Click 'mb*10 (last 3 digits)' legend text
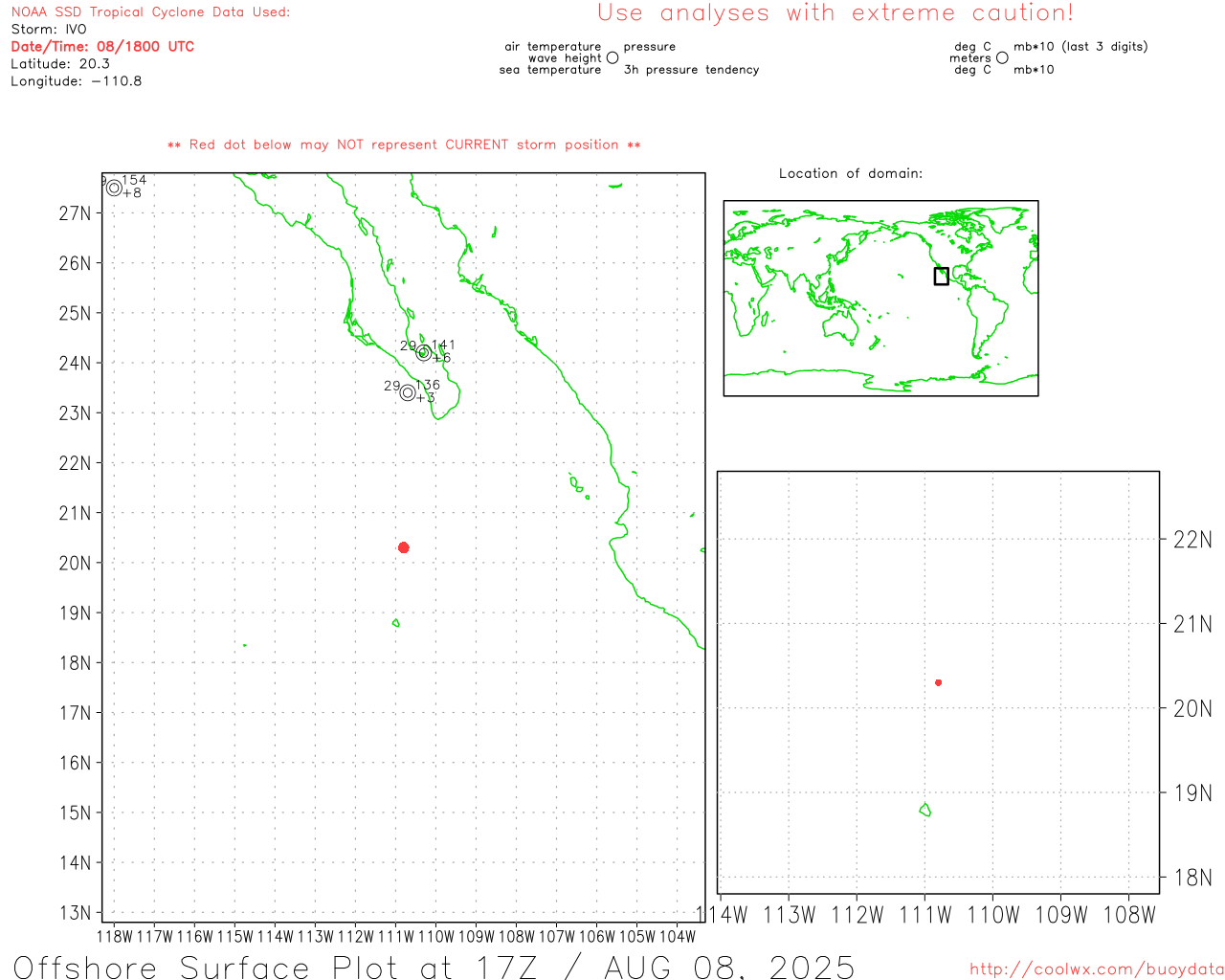The image size is (1225, 980). pos(1080,46)
